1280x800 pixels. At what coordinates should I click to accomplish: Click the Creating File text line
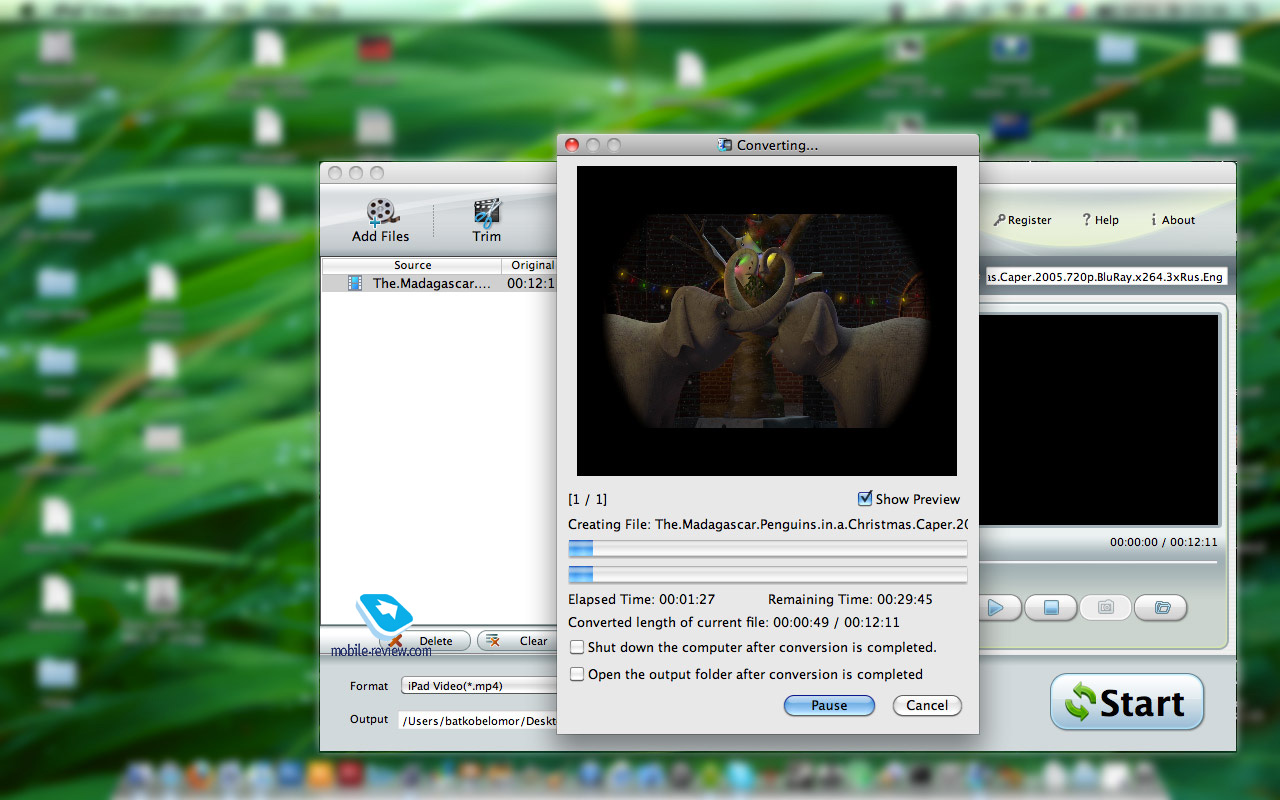click(768, 524)
